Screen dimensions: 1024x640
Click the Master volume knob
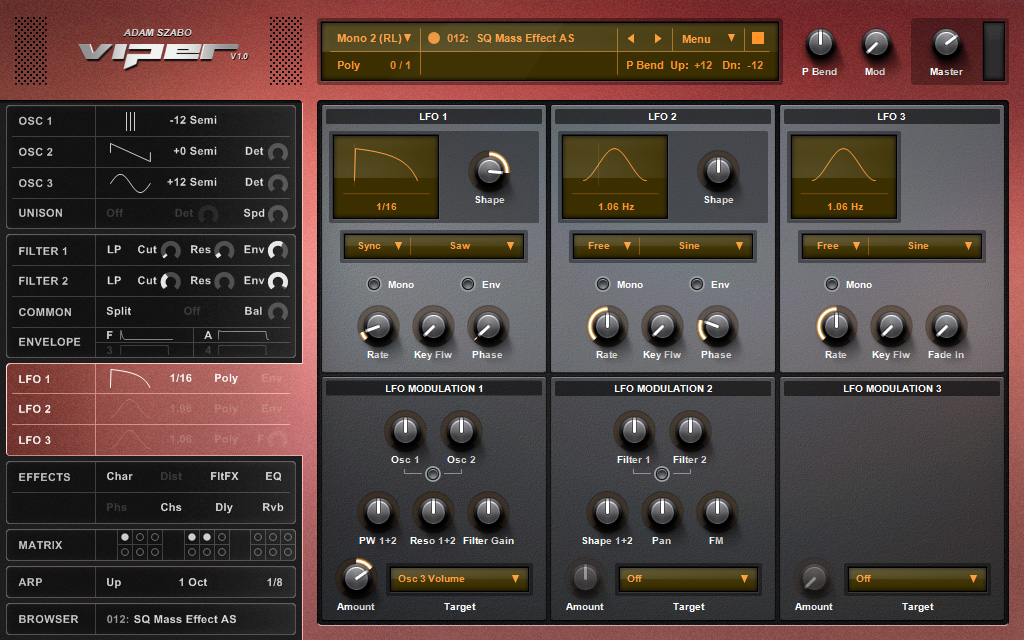[x=945, y=43]
